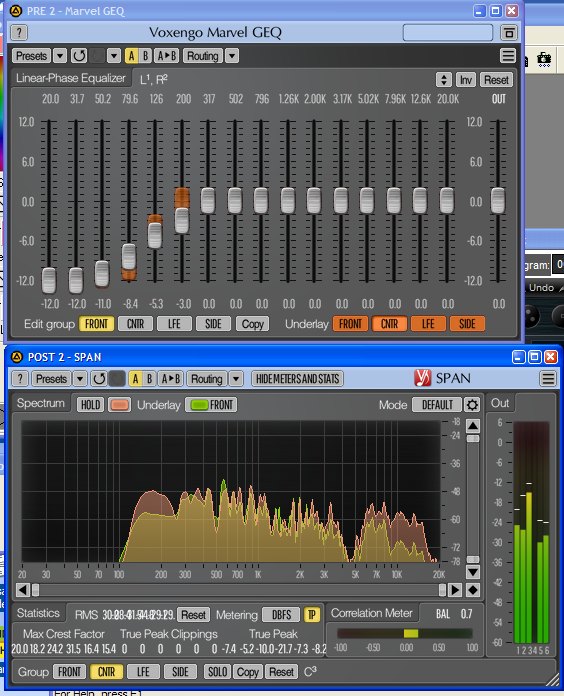The height and width of the screenshot is (696, 564).
Task: Click Marvel GEQ title bar app icon
Action: [16, 11]
